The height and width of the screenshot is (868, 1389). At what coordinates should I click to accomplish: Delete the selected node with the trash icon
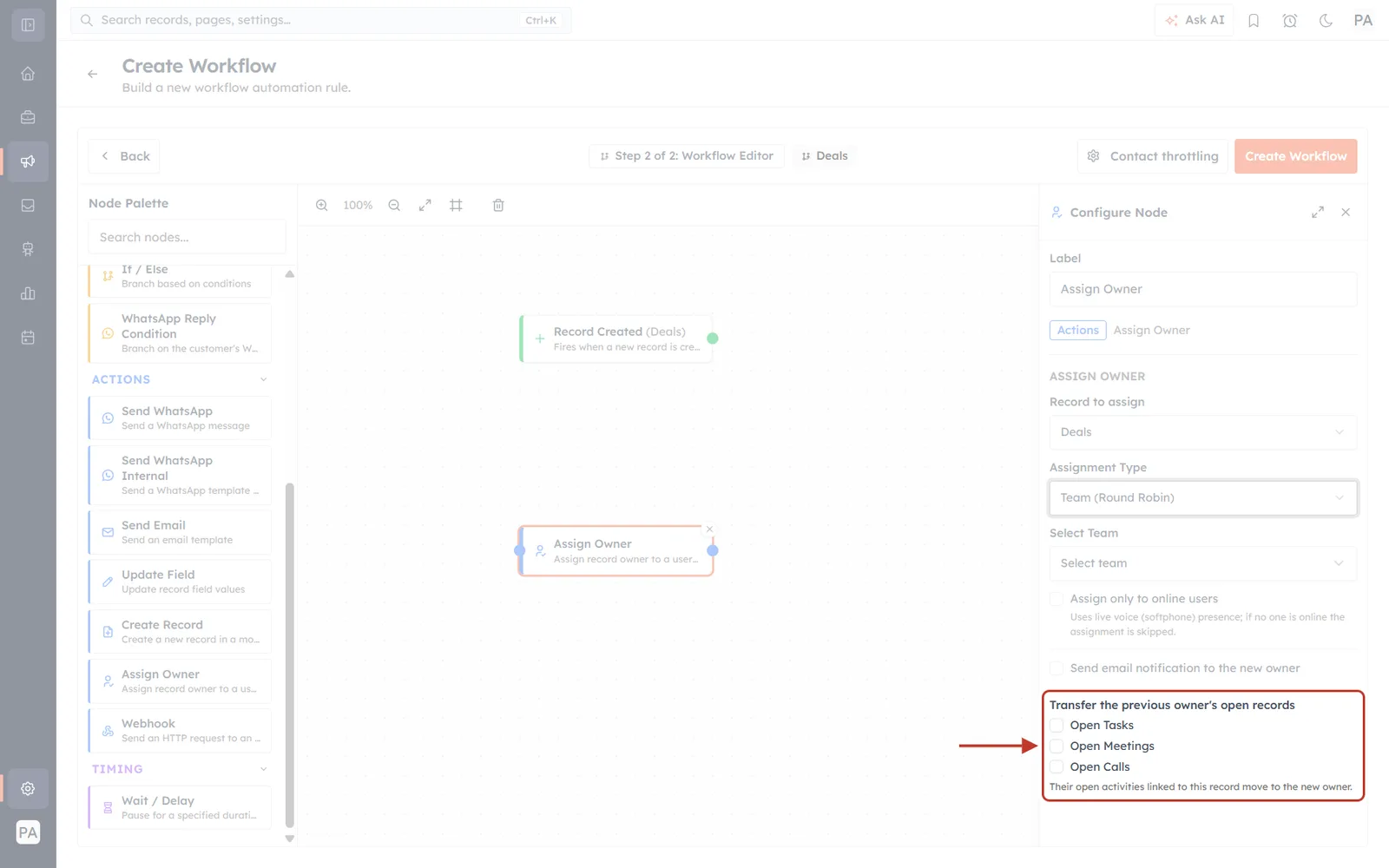(x=498, y=206)
